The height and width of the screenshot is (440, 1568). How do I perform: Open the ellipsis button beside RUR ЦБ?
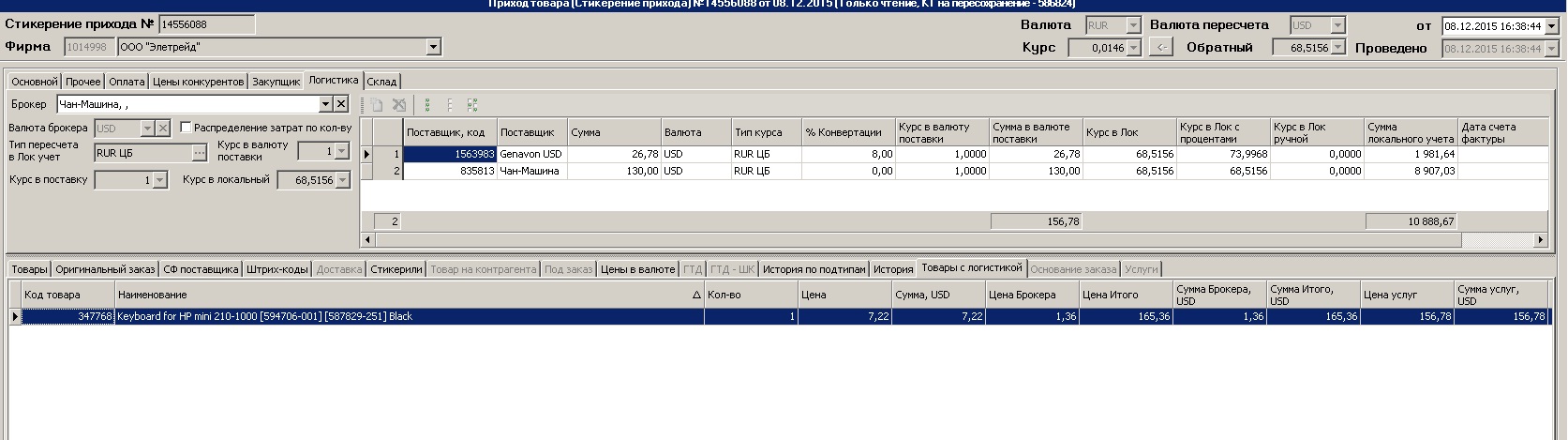[199, 152]
